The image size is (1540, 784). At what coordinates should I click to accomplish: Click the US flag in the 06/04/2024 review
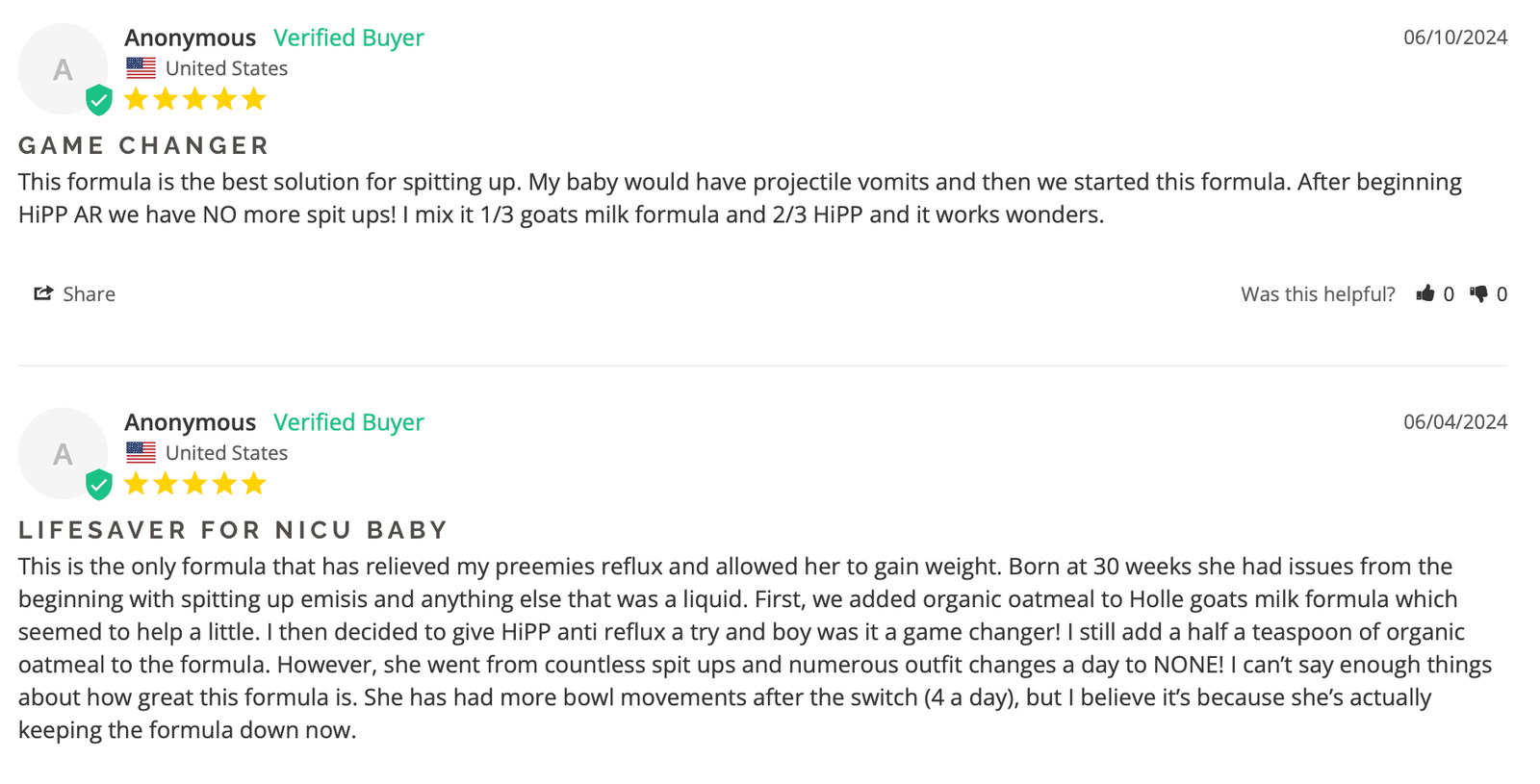141,452
